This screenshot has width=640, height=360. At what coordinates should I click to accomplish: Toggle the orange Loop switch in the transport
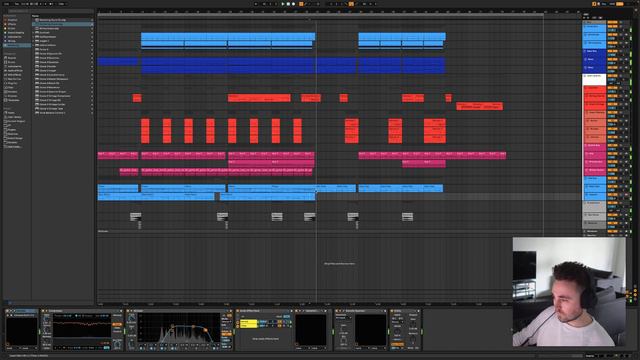pos(351,4)
